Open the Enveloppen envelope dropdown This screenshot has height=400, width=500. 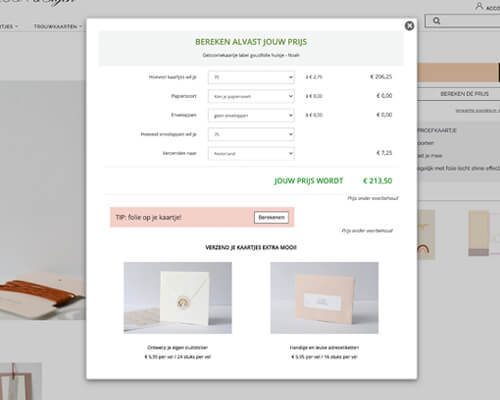point(251,115)
